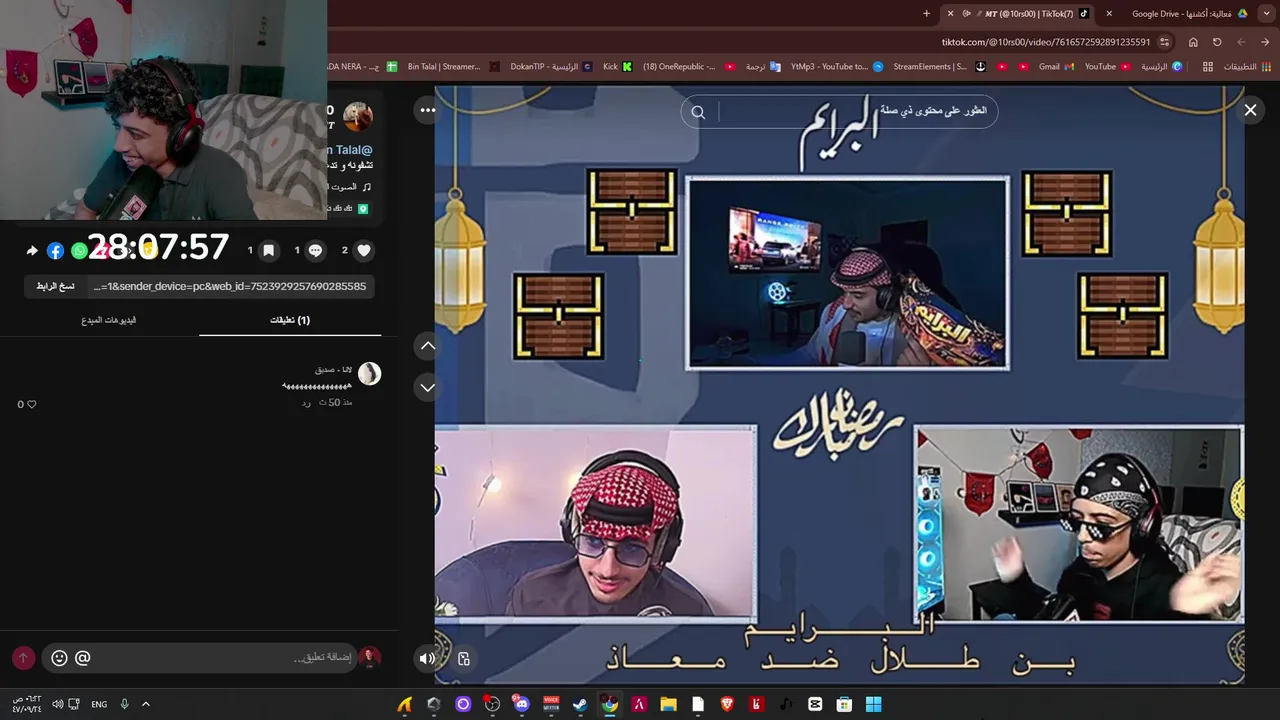This screenshot has width=1280, height=720.
Task: Close the TikTok video viewer with X
Action: tap(1250, 110)
